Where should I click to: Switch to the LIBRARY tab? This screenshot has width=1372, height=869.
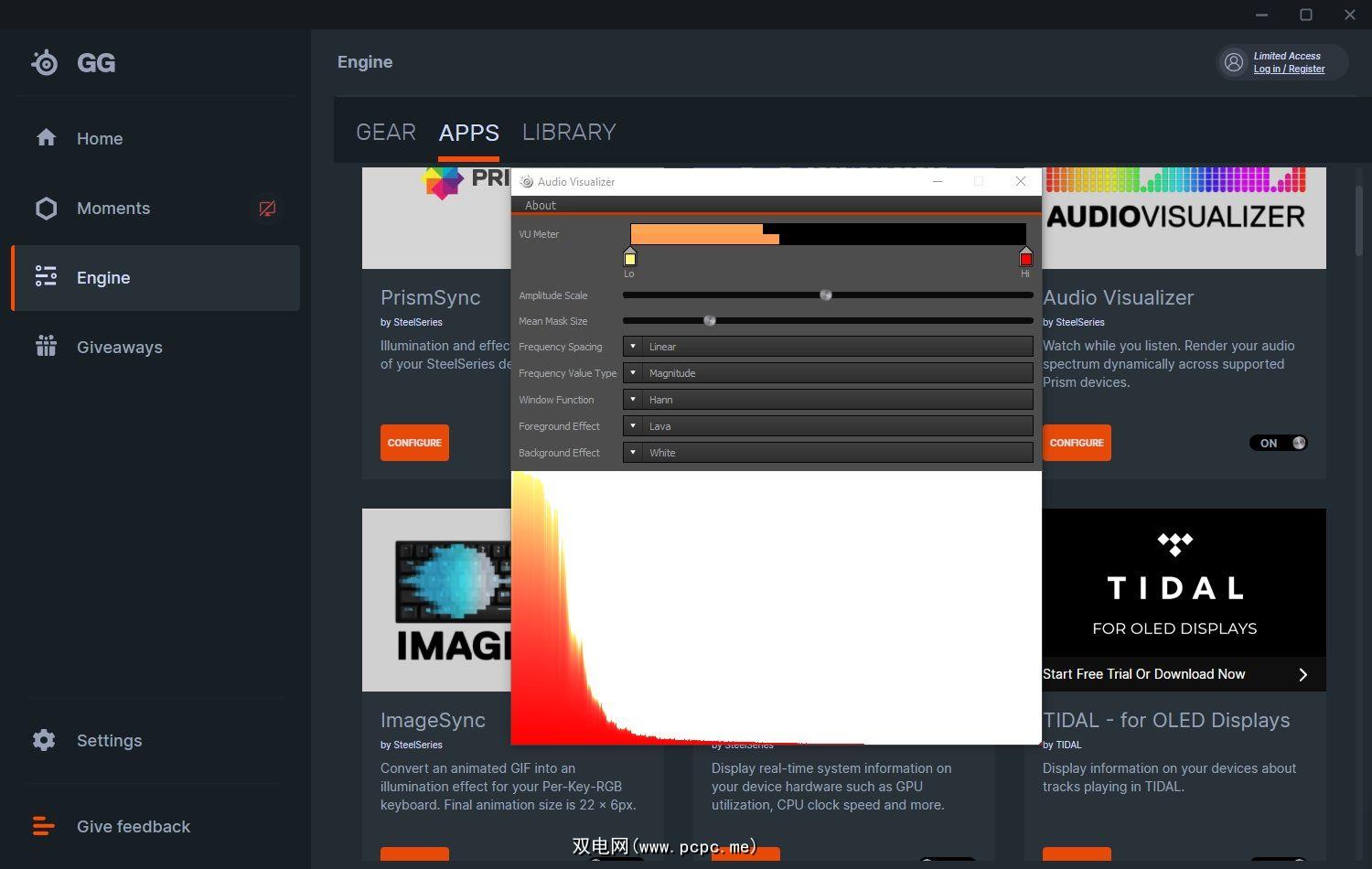pos(568,133)
